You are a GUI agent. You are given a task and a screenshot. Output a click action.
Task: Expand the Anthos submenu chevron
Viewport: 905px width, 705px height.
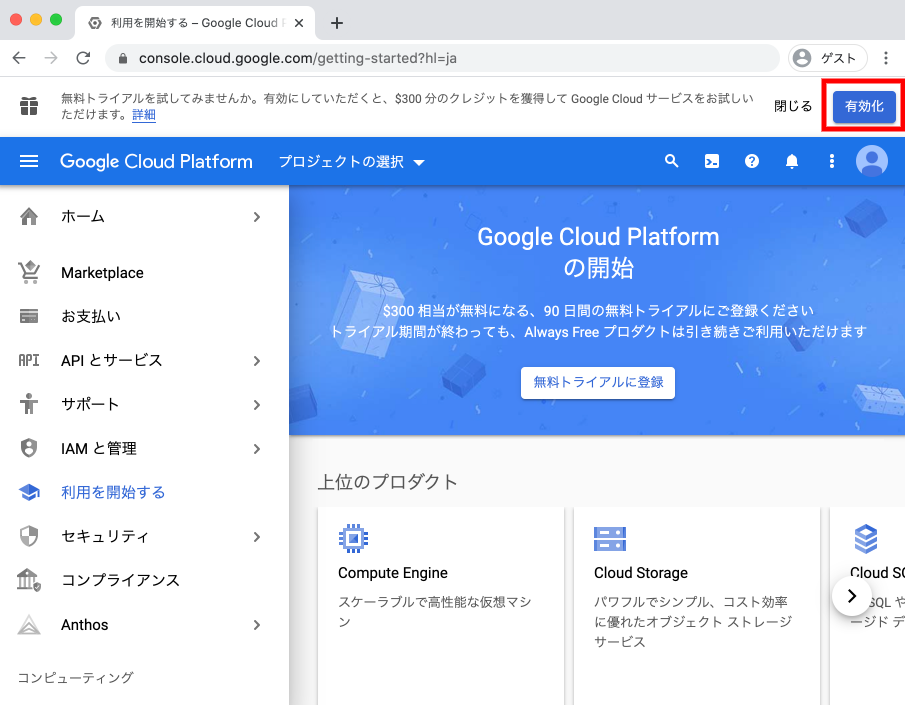(257, 625)
